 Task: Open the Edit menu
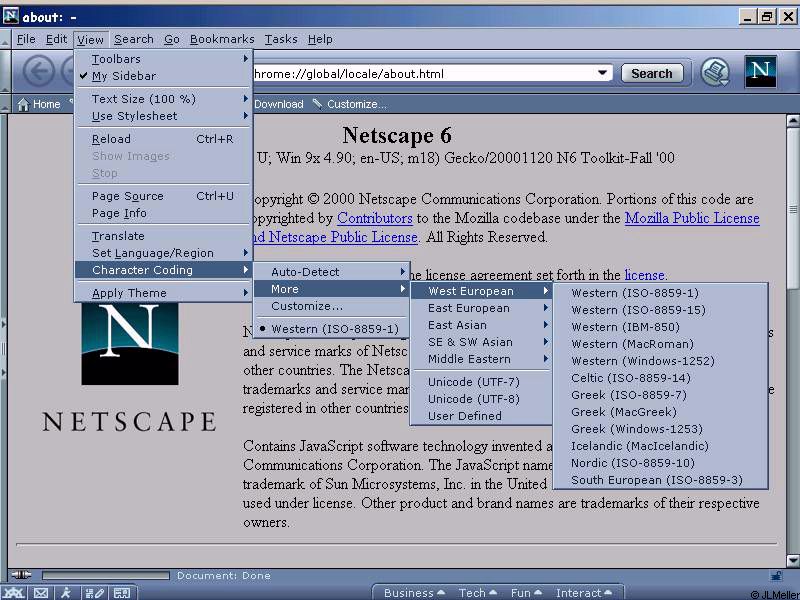[56, 39]
